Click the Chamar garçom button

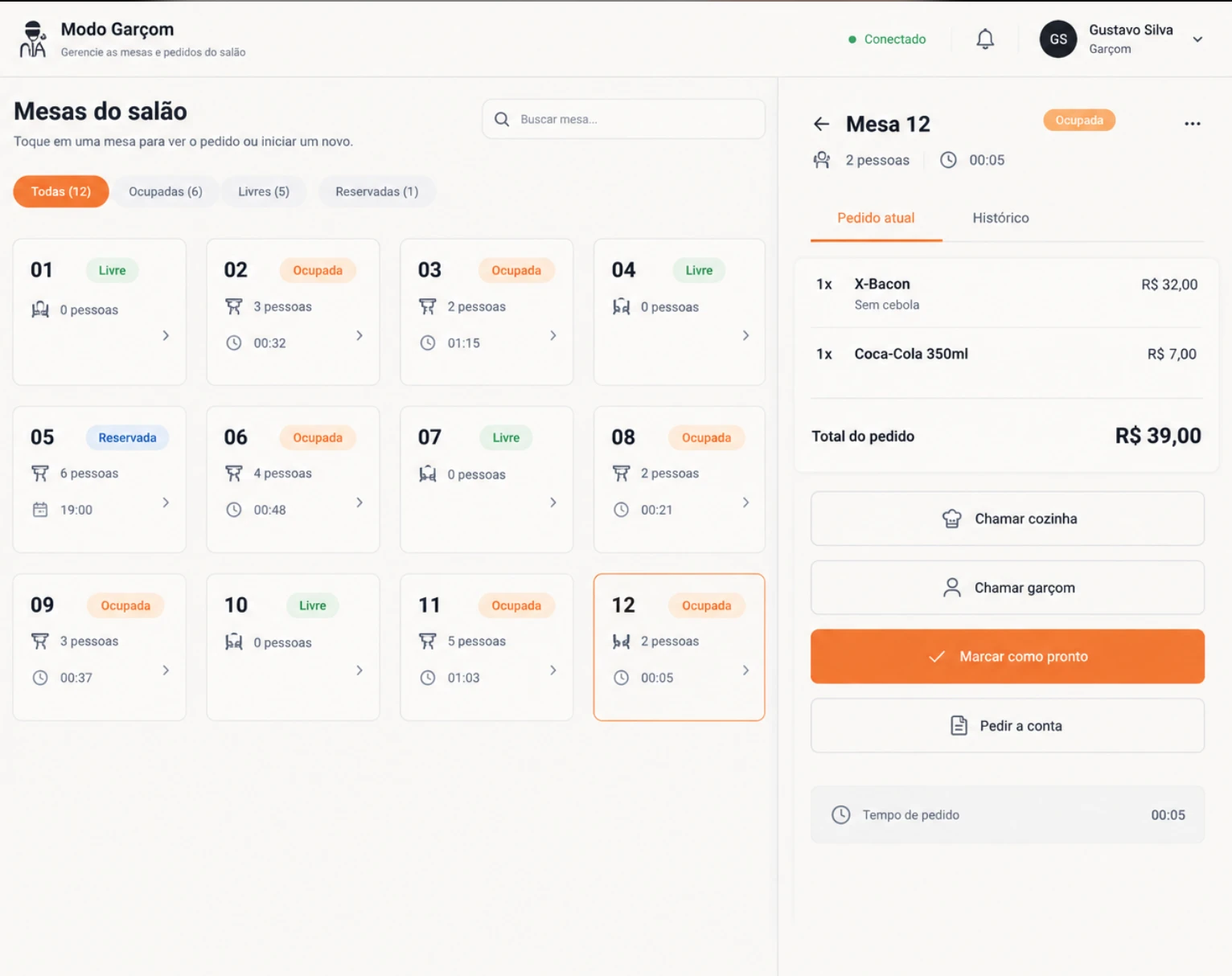[1008, 588]
